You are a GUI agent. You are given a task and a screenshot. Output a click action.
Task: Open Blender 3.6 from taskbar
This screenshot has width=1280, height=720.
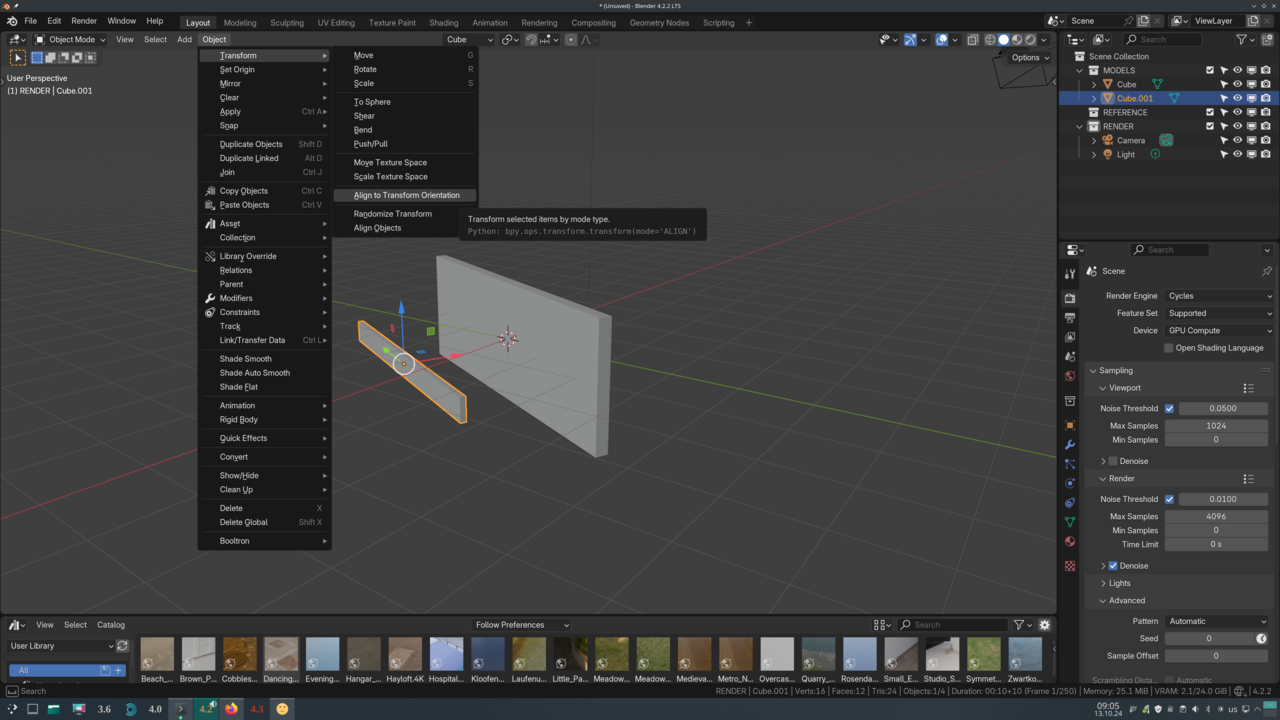tap(104, 709)
